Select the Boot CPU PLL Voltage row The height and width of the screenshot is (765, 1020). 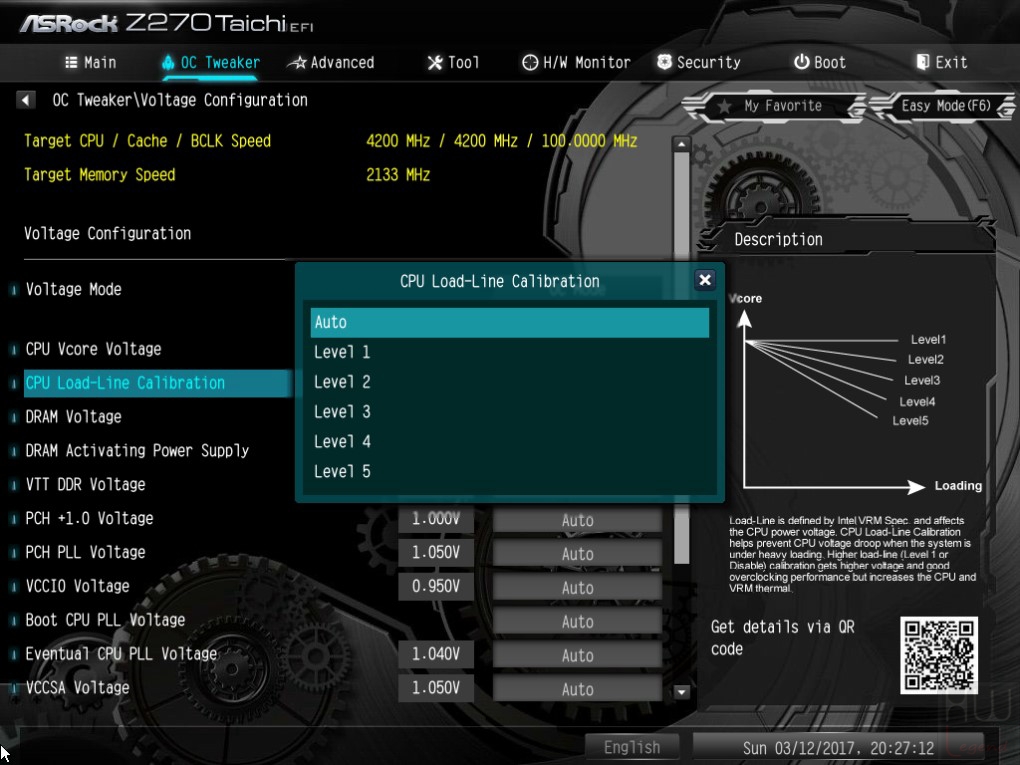(105, 620)
